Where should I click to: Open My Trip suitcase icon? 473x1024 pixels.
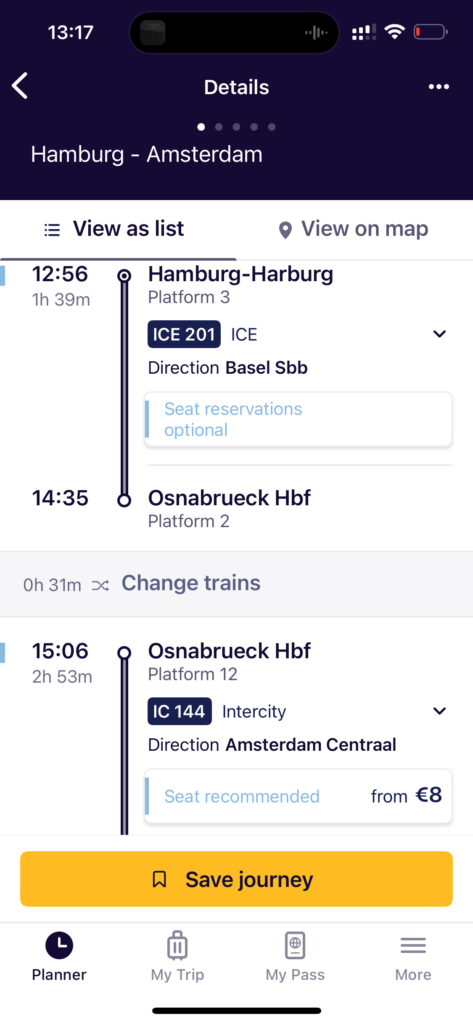click(x=177, y=944)
